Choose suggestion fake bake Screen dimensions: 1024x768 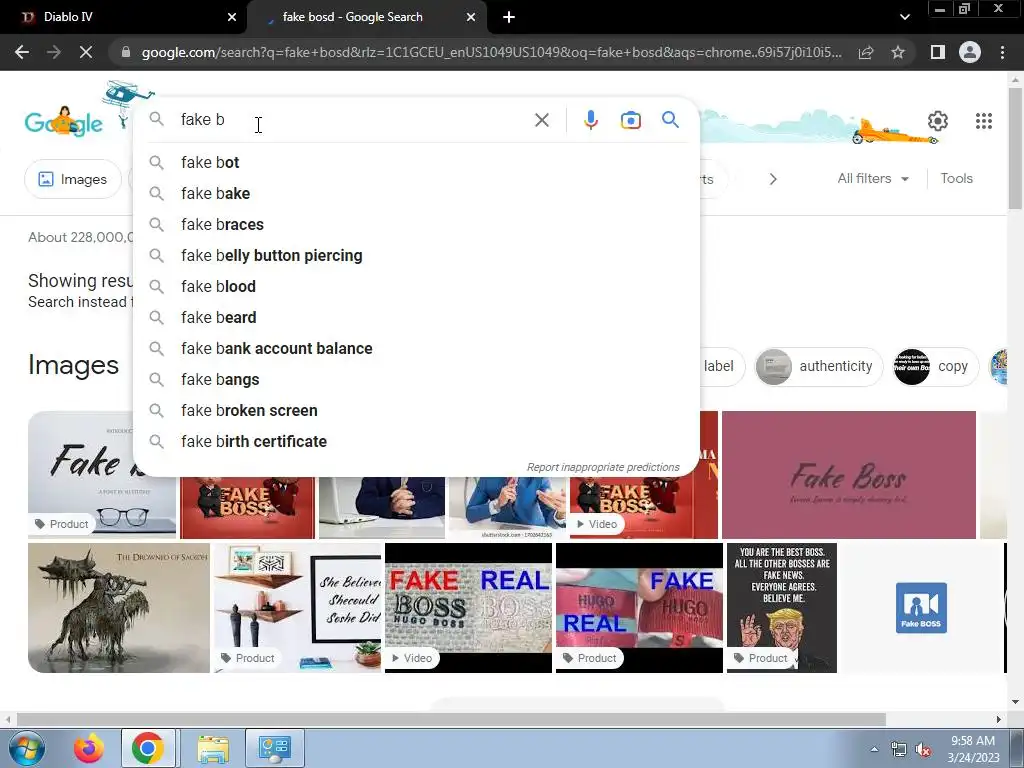click(x=417, y=193)
